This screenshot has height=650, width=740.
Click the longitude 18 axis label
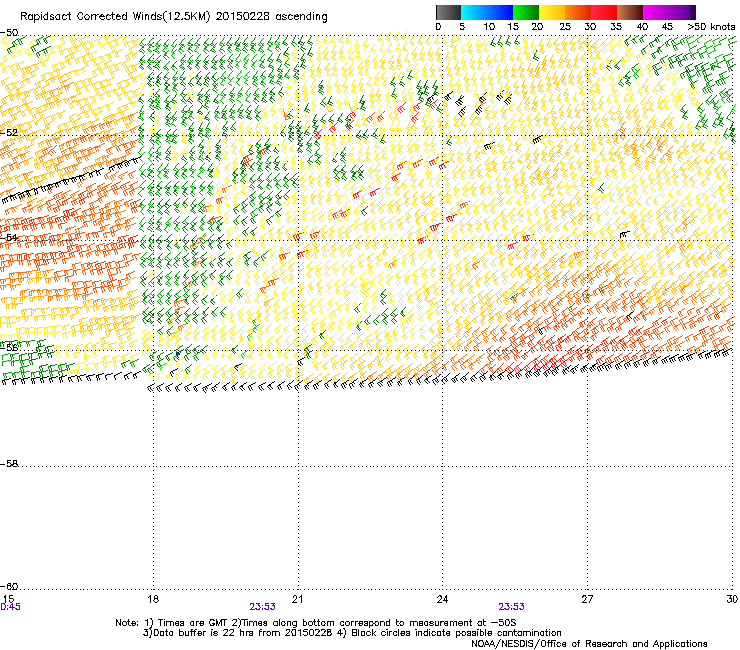pyautogui.click(x=152, y=599)
